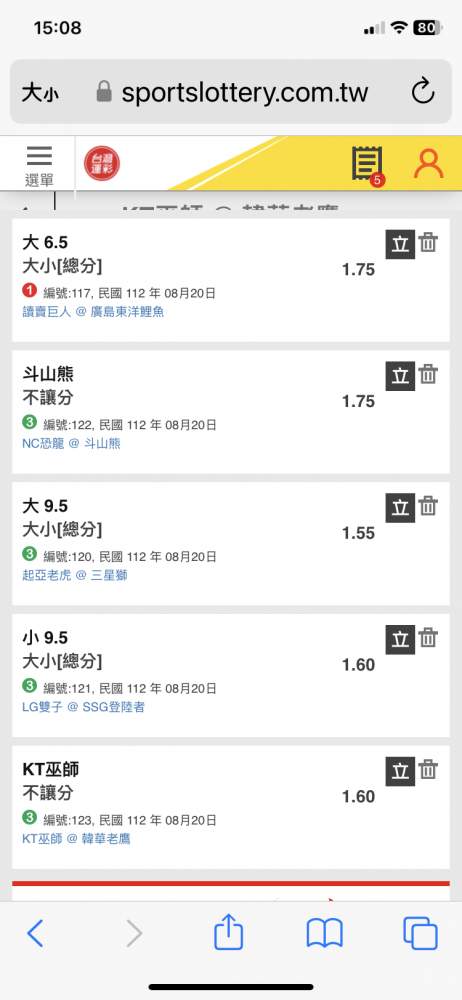Toggle the 立 button on KT巫師 bet
This screenshot has height=1000, width=462.
(x=400, y=772)
